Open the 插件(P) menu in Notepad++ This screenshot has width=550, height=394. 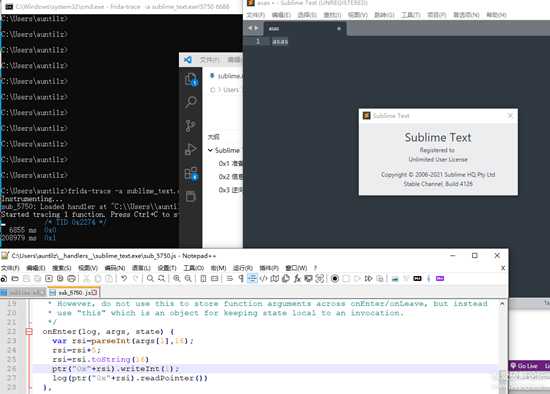[269, 268]
